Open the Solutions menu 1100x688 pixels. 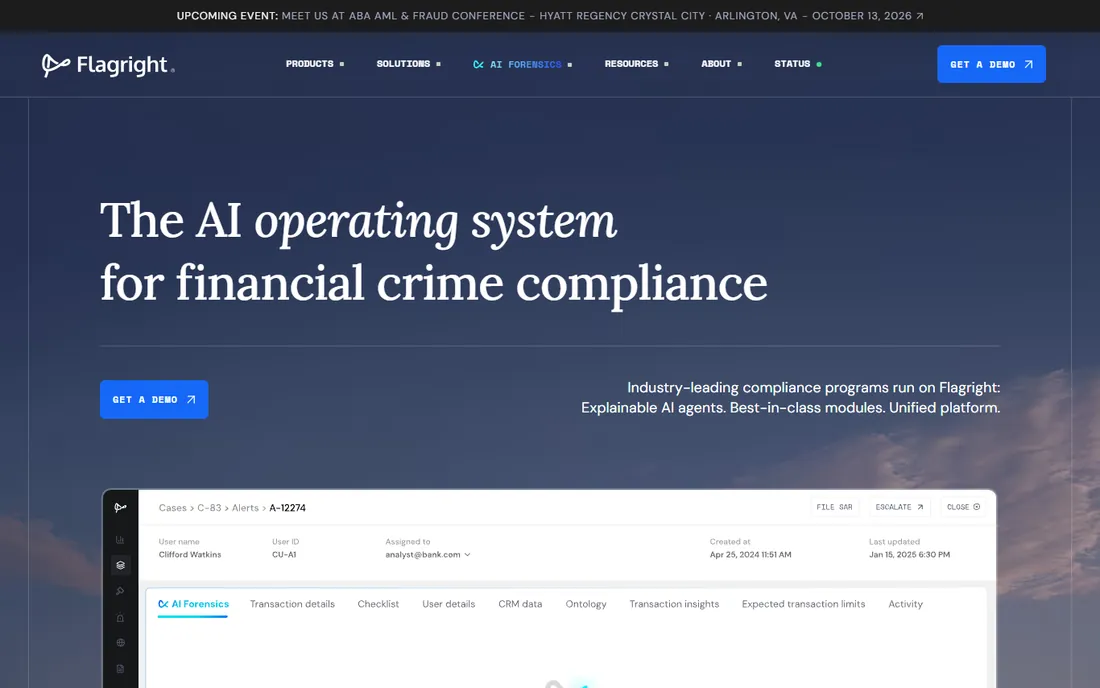(x=408, y=64)
